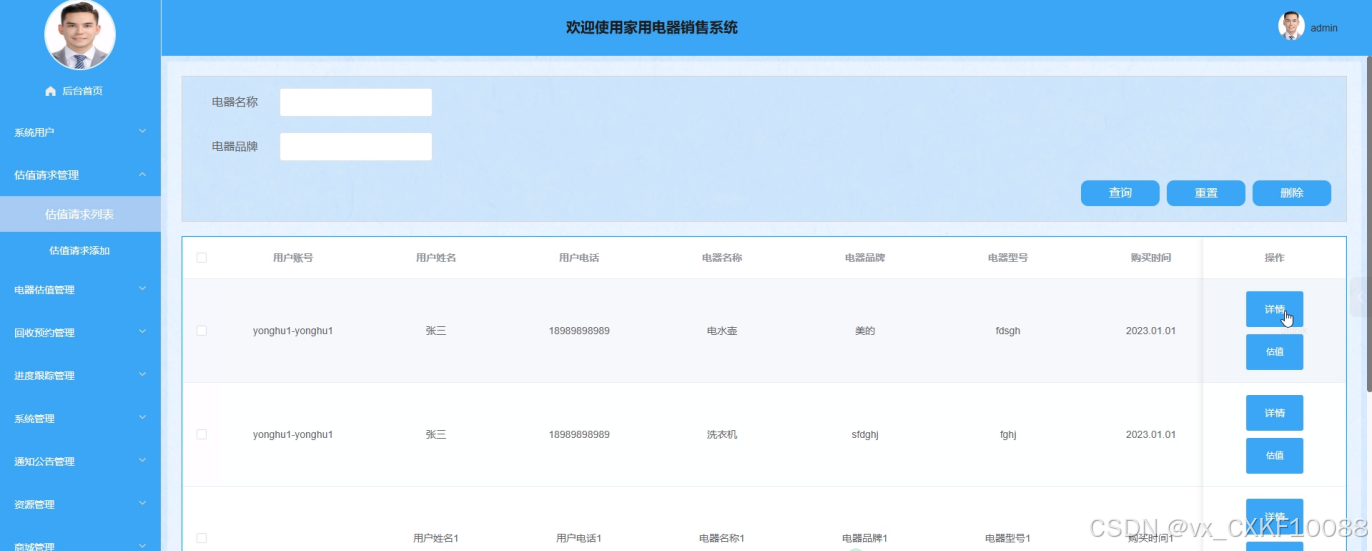1372x551 pixels.
Task: Click the home icon beside 后台首页
Action: [x=51, y=91]
